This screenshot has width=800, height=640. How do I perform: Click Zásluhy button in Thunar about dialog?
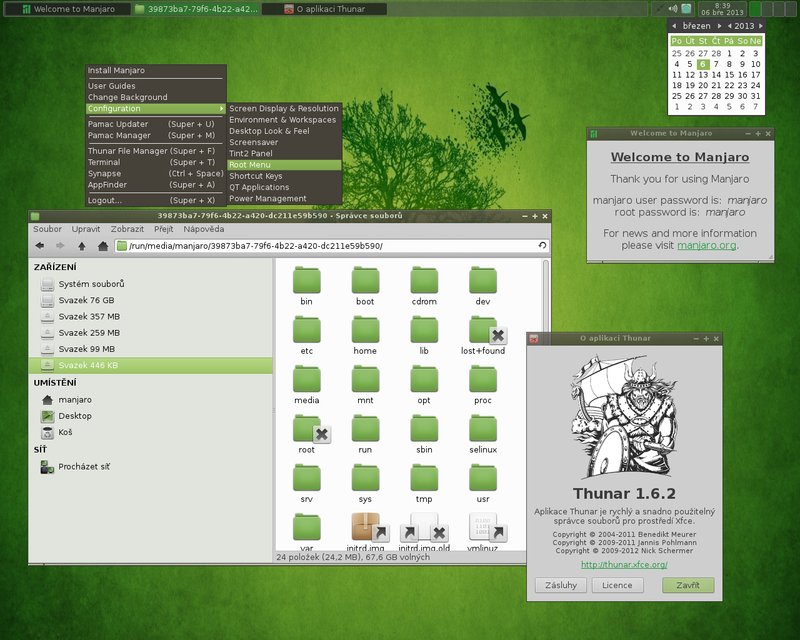pyautogui.click(x=561, y=585)
